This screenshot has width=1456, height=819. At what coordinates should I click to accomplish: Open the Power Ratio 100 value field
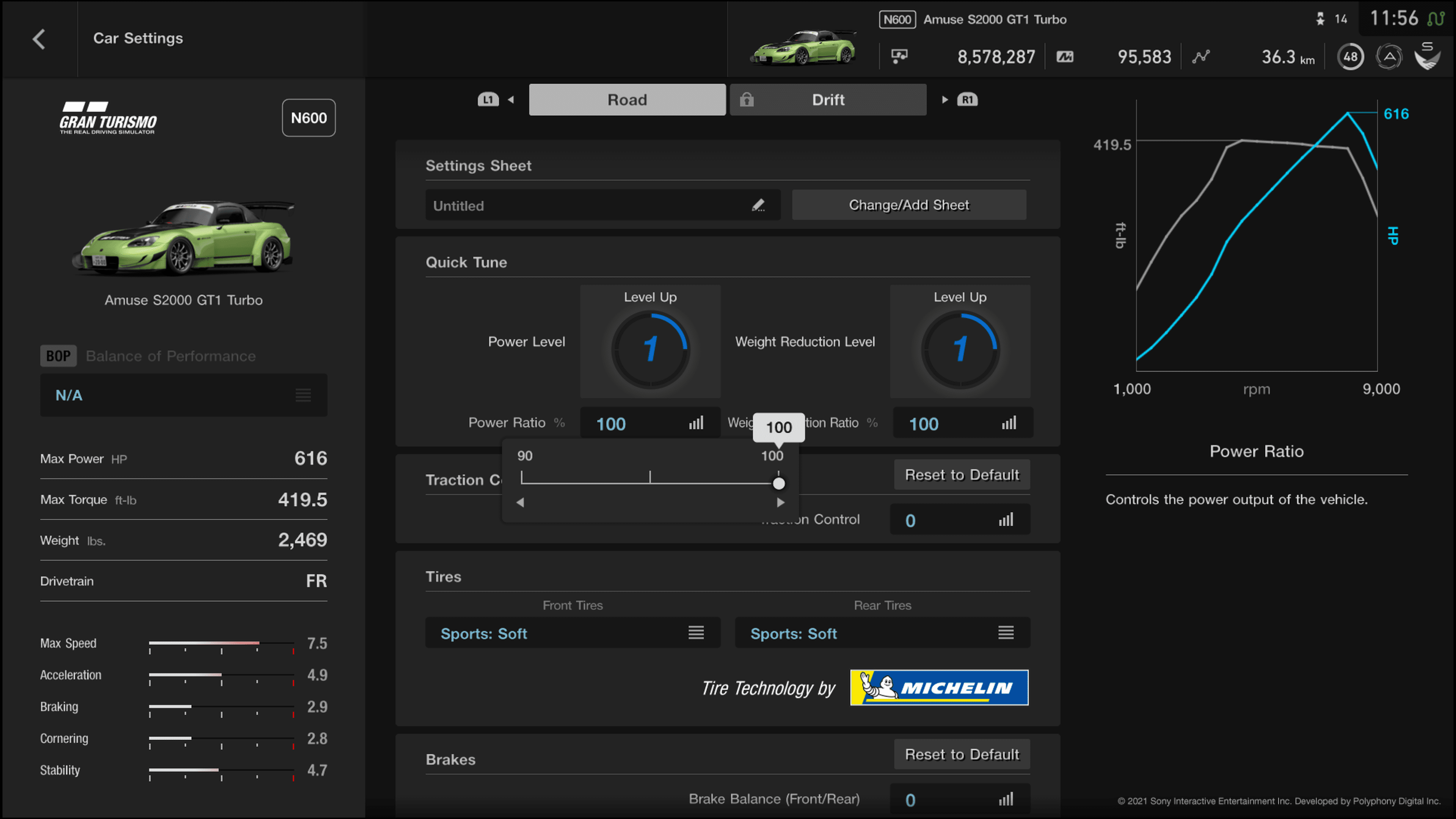point(650,423)
